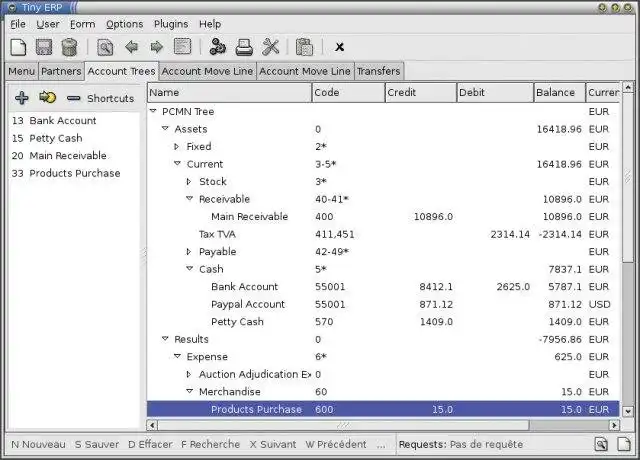The height and width of the screenshot is (460, 640).
Task: Remove shortcut with minus icon
Action: pyautogui.click(x=73, y=98)
